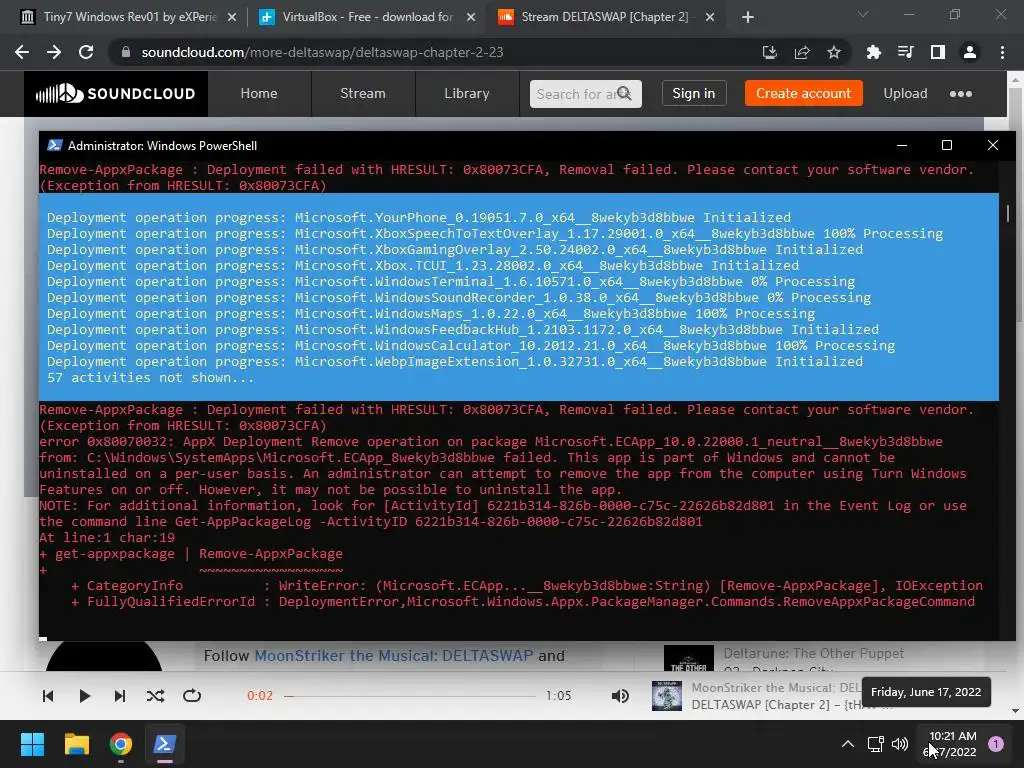Open SoundCloud Stream

tap(362, 93)
